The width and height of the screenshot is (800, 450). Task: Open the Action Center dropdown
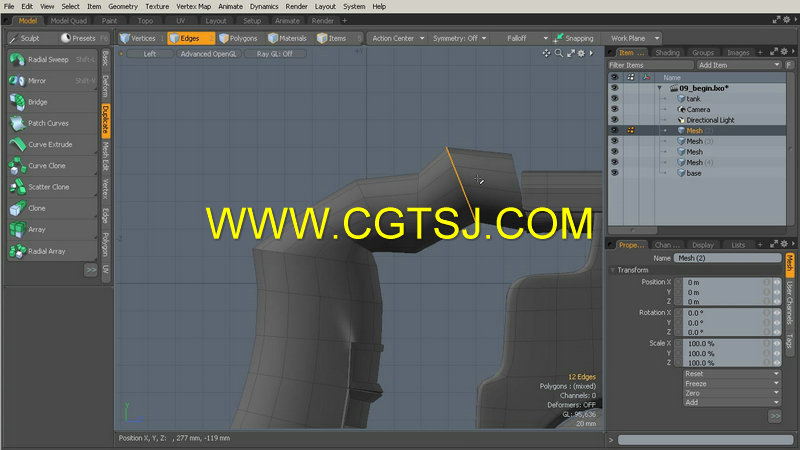coord(398,38)
